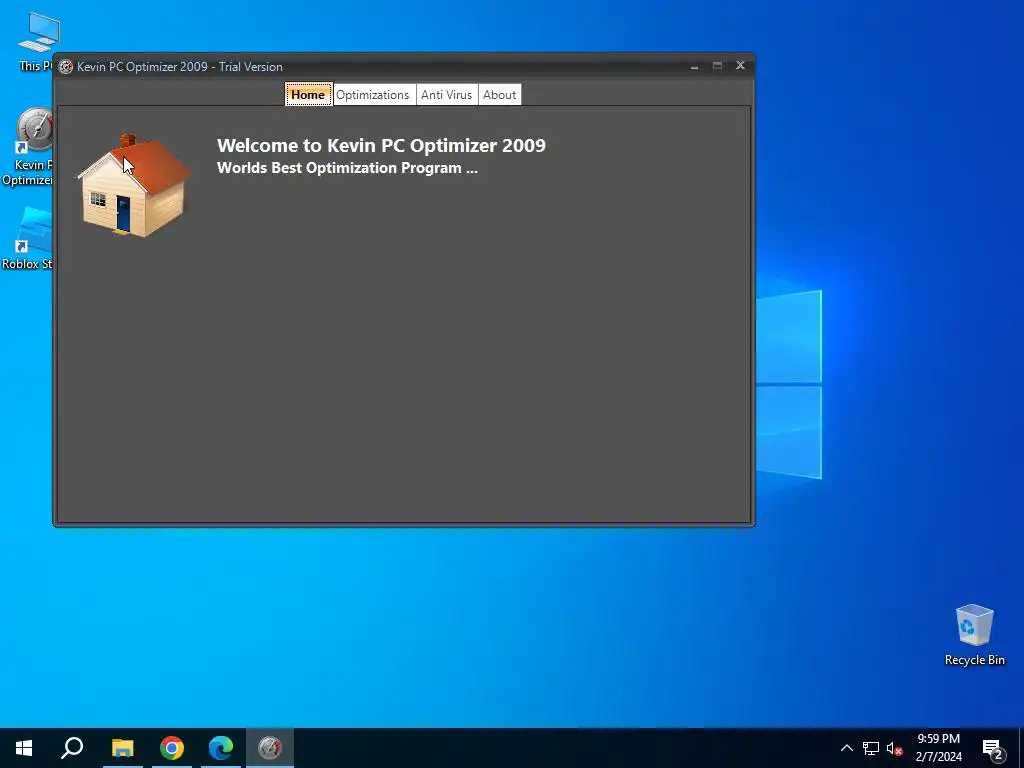1024x768 pixels.
Task: Select the 'Worlds Best Optimization Program ...' text
Action: click(x=347, y=168)
